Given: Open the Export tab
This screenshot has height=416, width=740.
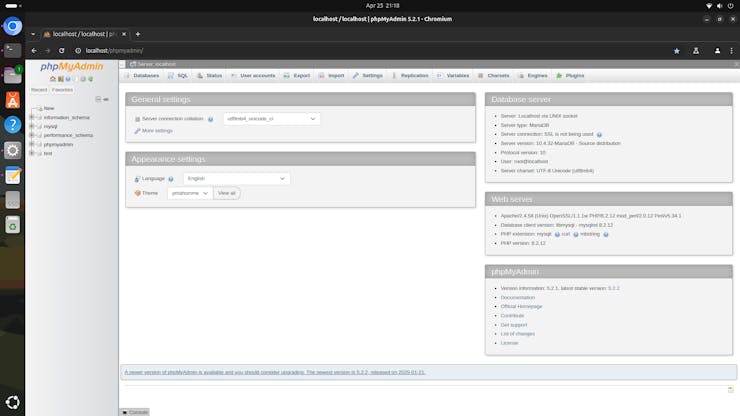Looking at the screenshot, I should pyautogui.click(x=297, y=76).
